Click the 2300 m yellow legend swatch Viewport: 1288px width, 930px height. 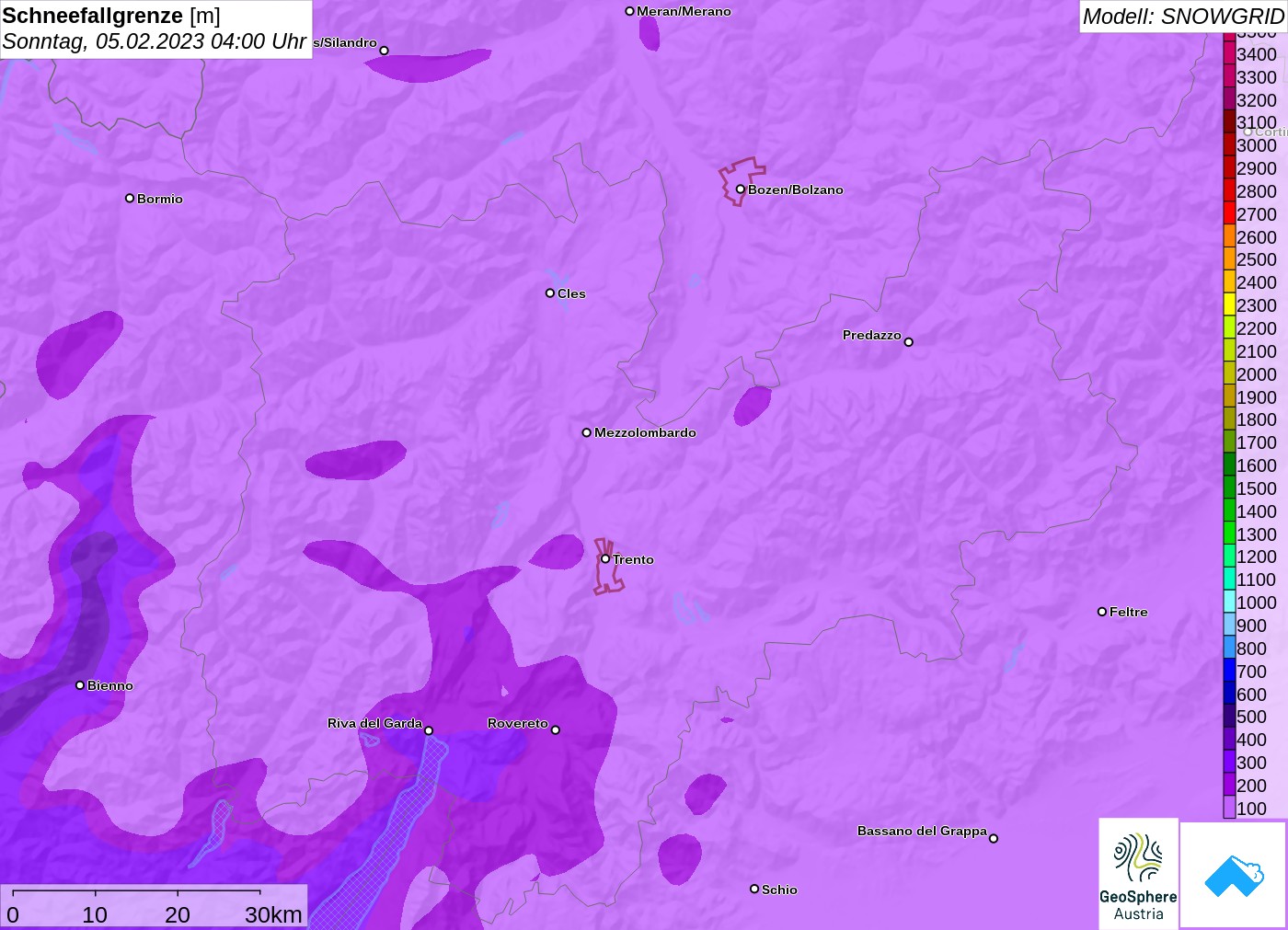point(1229,305)
